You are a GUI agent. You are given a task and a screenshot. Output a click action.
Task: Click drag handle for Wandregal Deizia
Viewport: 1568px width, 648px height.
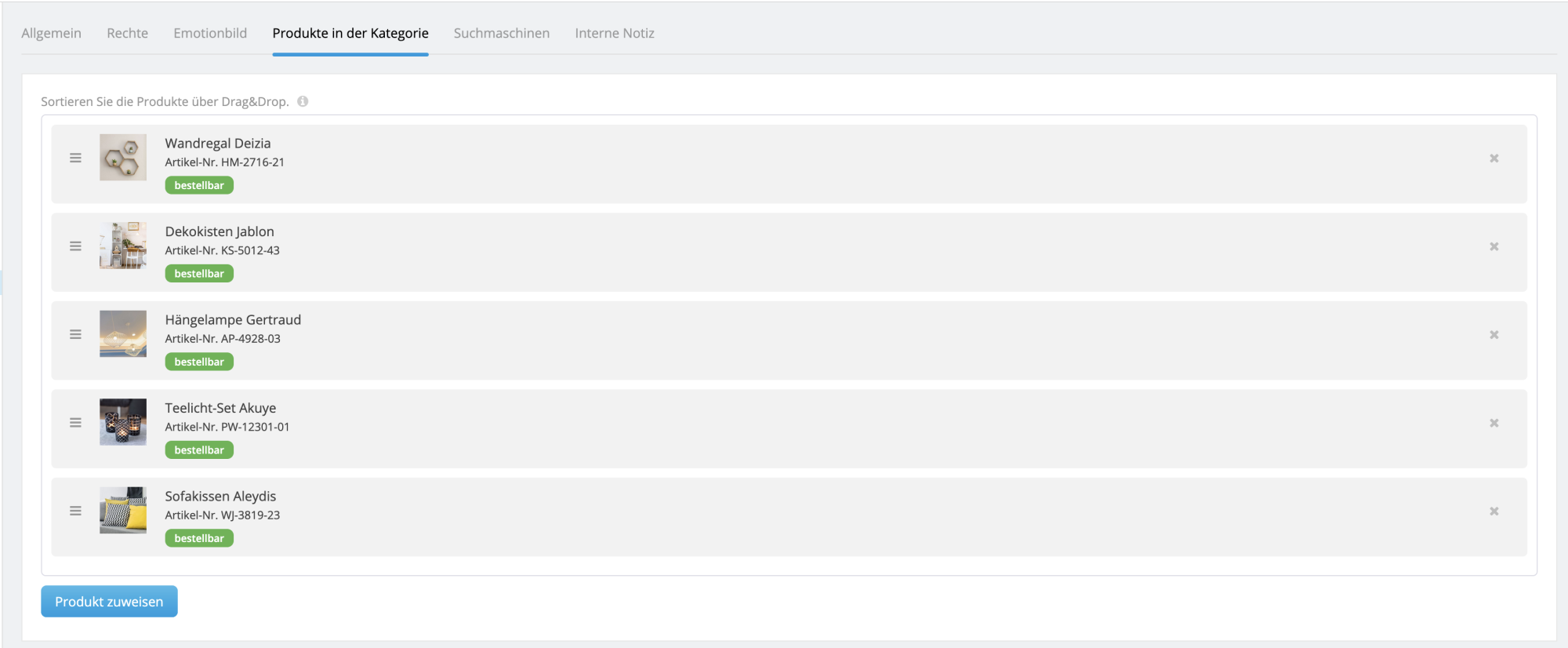point(75,158)
